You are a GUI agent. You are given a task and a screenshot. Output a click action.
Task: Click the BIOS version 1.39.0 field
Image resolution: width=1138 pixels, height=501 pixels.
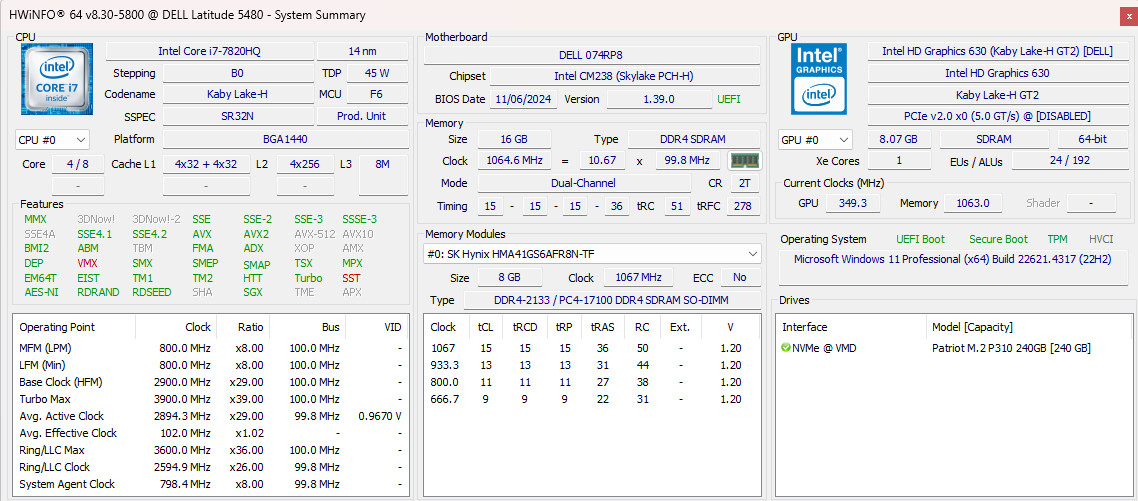(x=659, y=99)
